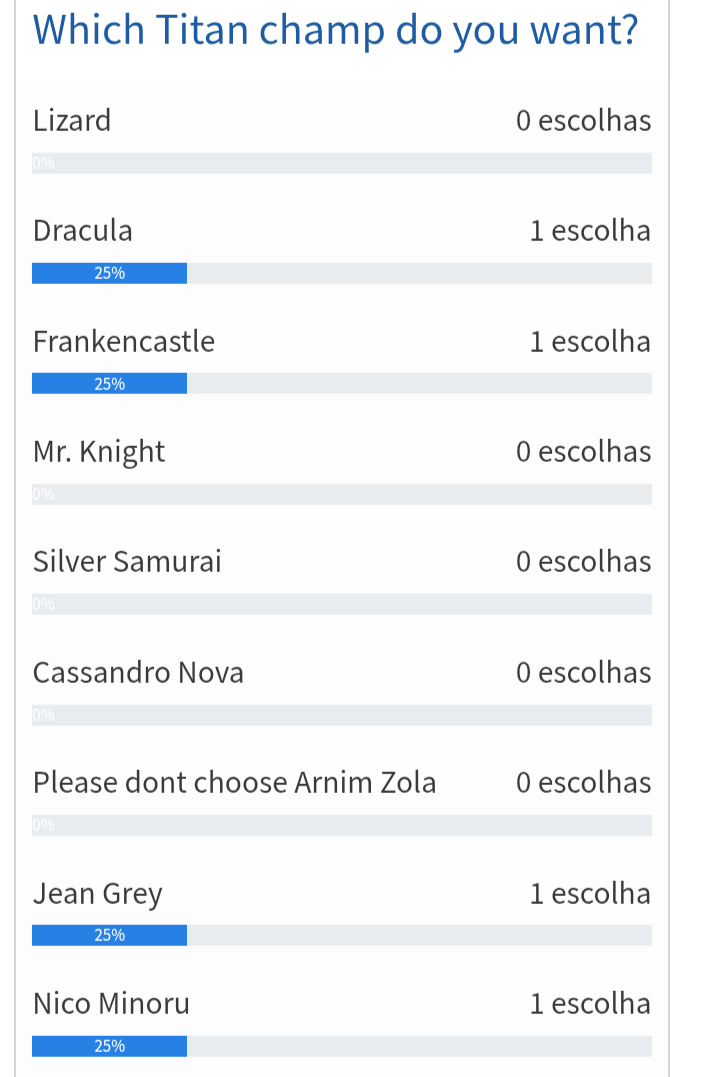Screen dimensions: 720x1077
Task: Click Frankencastle's 25% result bar
Action: click(110, 384)
